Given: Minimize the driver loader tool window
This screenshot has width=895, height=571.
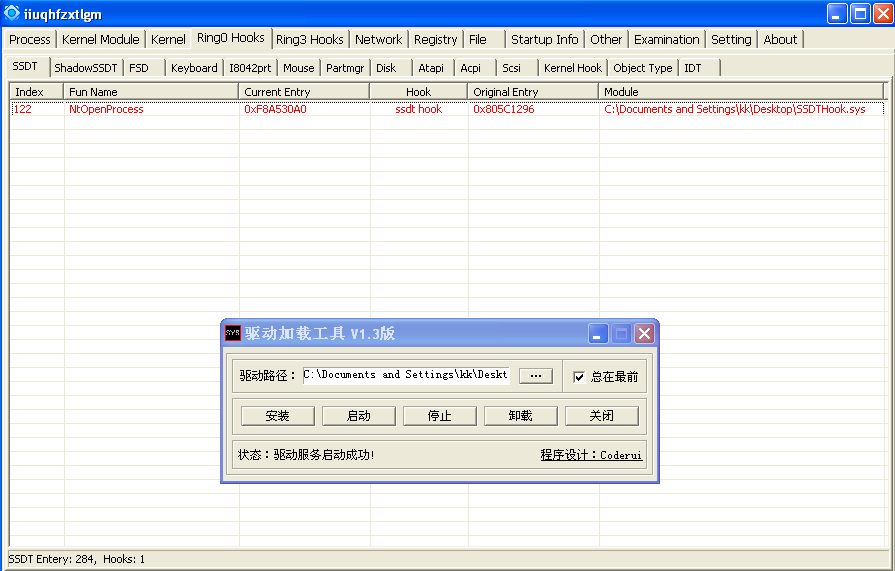Looking at the screenshot, I should 598,333.
